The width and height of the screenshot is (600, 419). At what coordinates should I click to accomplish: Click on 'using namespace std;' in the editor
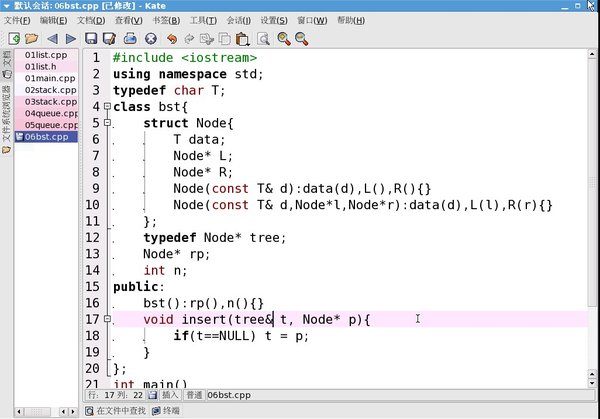tap(188, 74)
